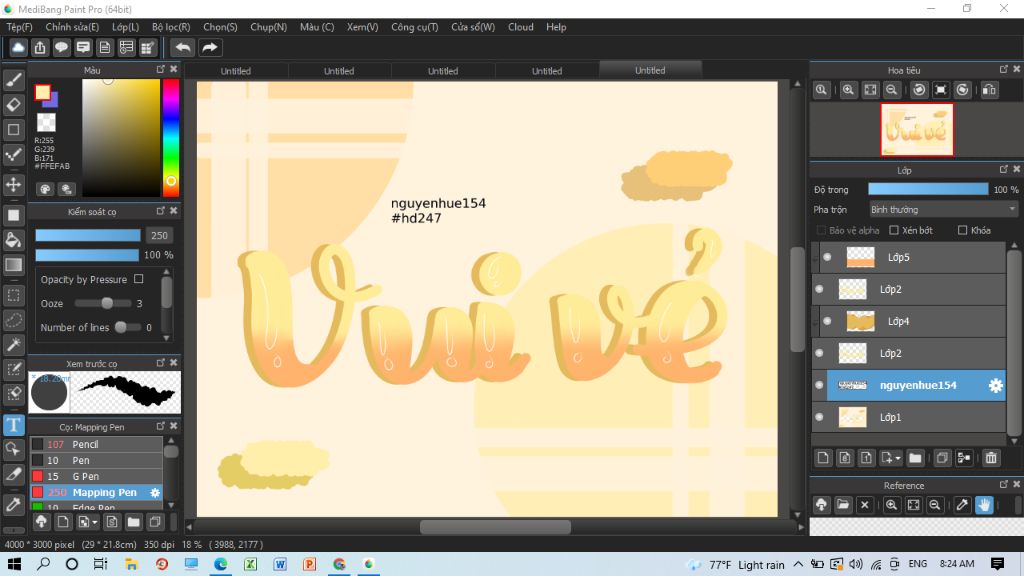This screenshot has width=1024, height=576.
Task: Open the Công cụ(T) menu
Action: (x=415, y=27)
